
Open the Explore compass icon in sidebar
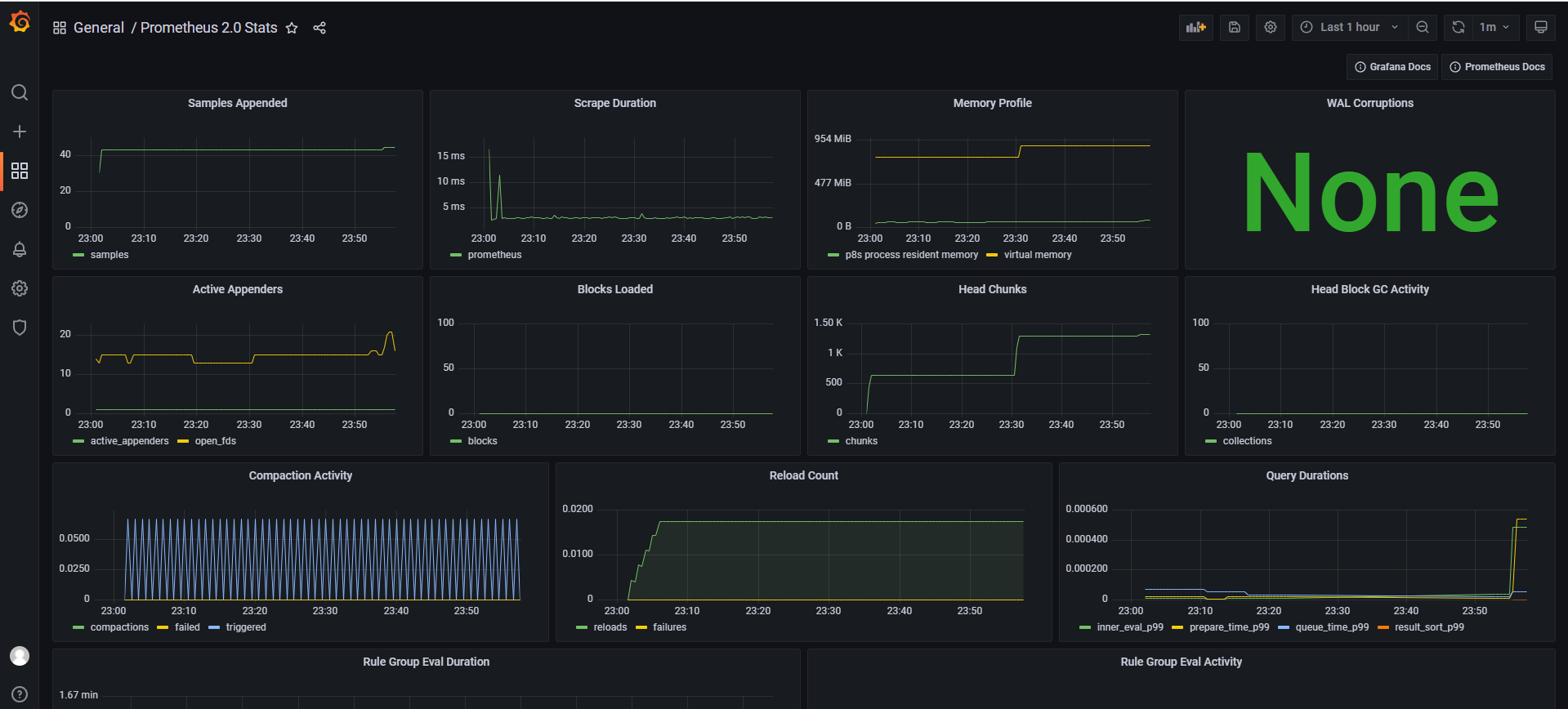pyautogui.click(x=20, y=210)
